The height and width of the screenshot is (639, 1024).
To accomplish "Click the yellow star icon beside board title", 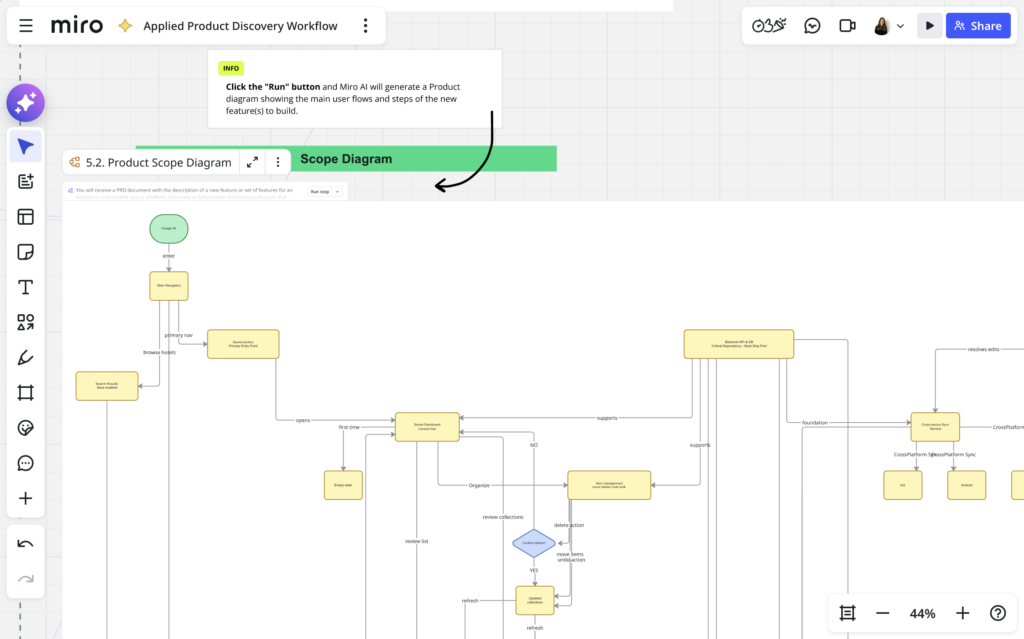I will 125,25.
